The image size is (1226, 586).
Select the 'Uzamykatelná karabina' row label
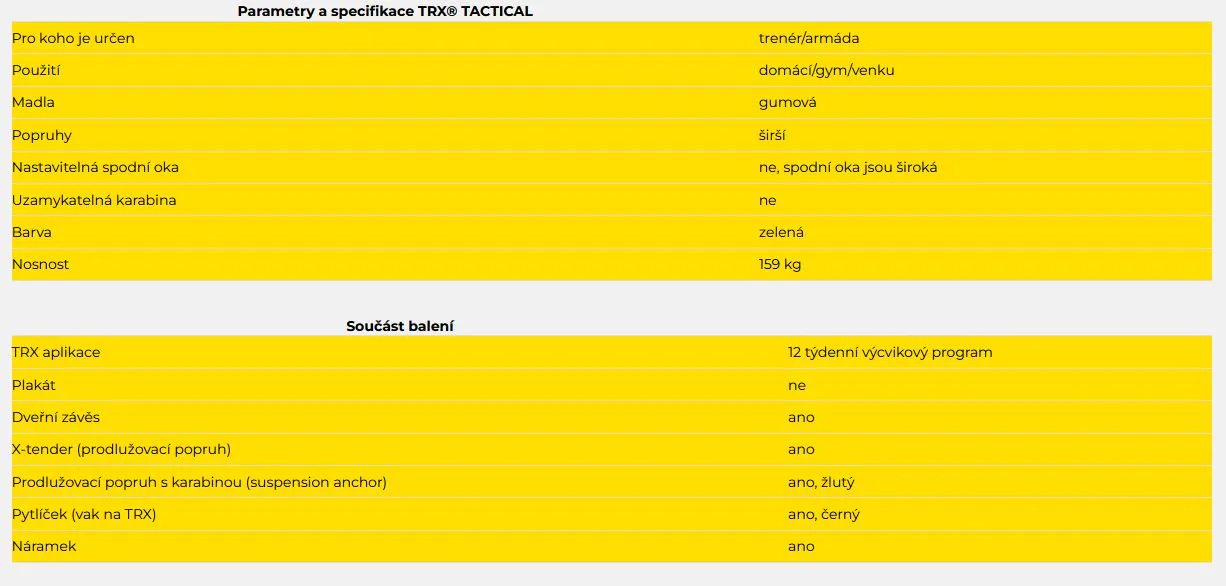(94, 200)
